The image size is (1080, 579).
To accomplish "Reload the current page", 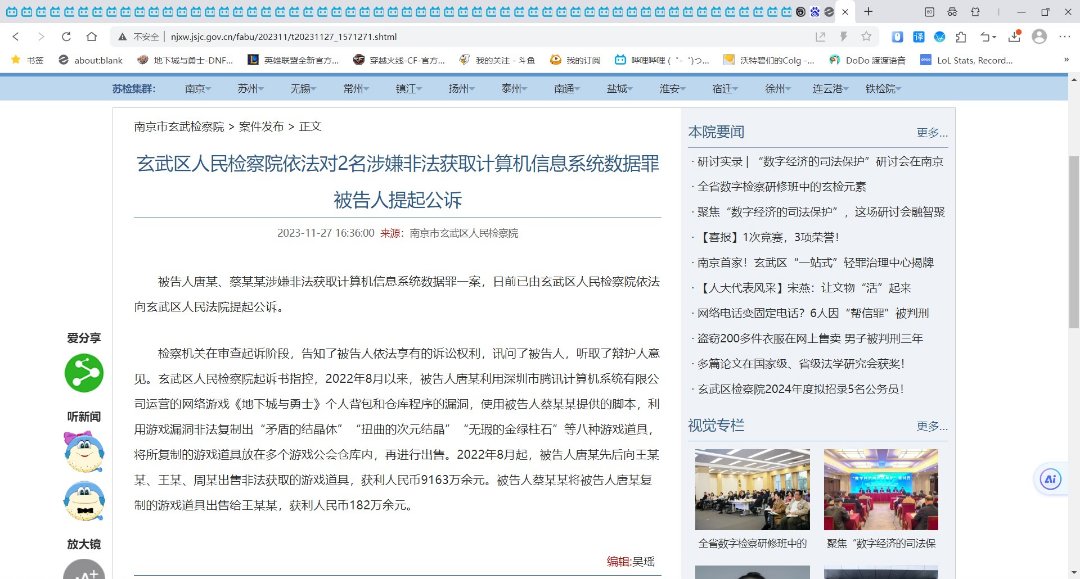I will 66,36.
